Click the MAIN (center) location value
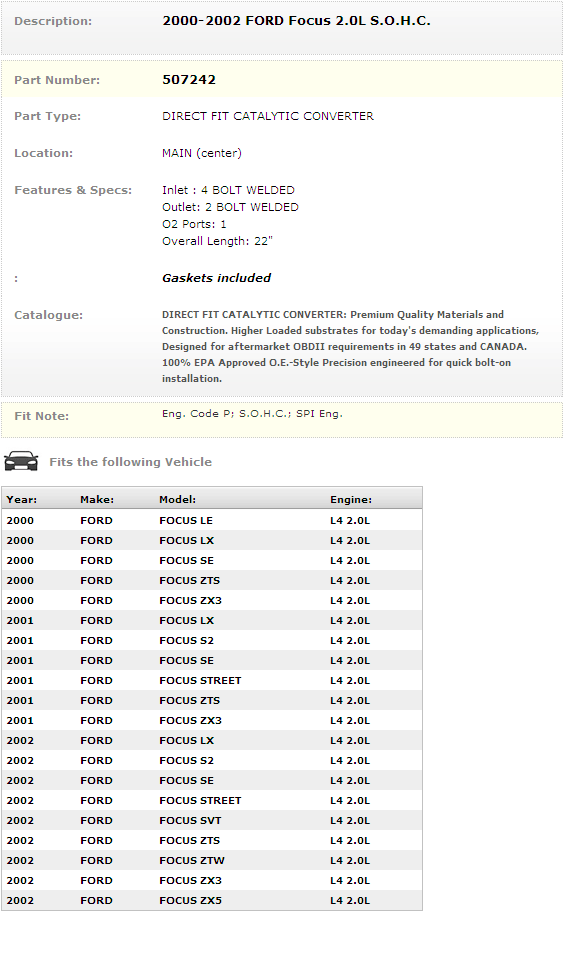 pos(202,153)
